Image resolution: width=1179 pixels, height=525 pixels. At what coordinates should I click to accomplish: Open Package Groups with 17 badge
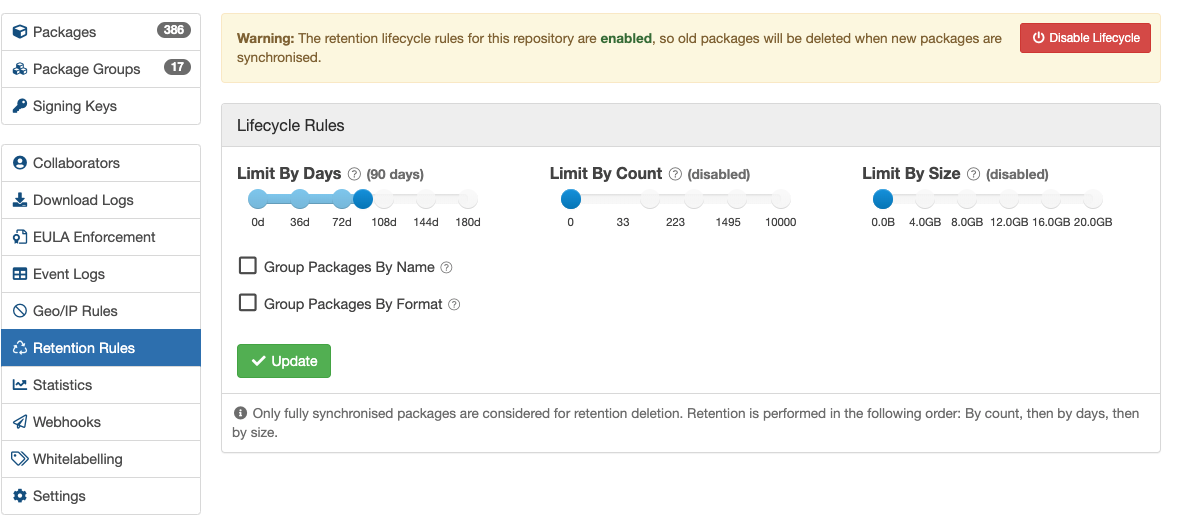coord(87,69)
